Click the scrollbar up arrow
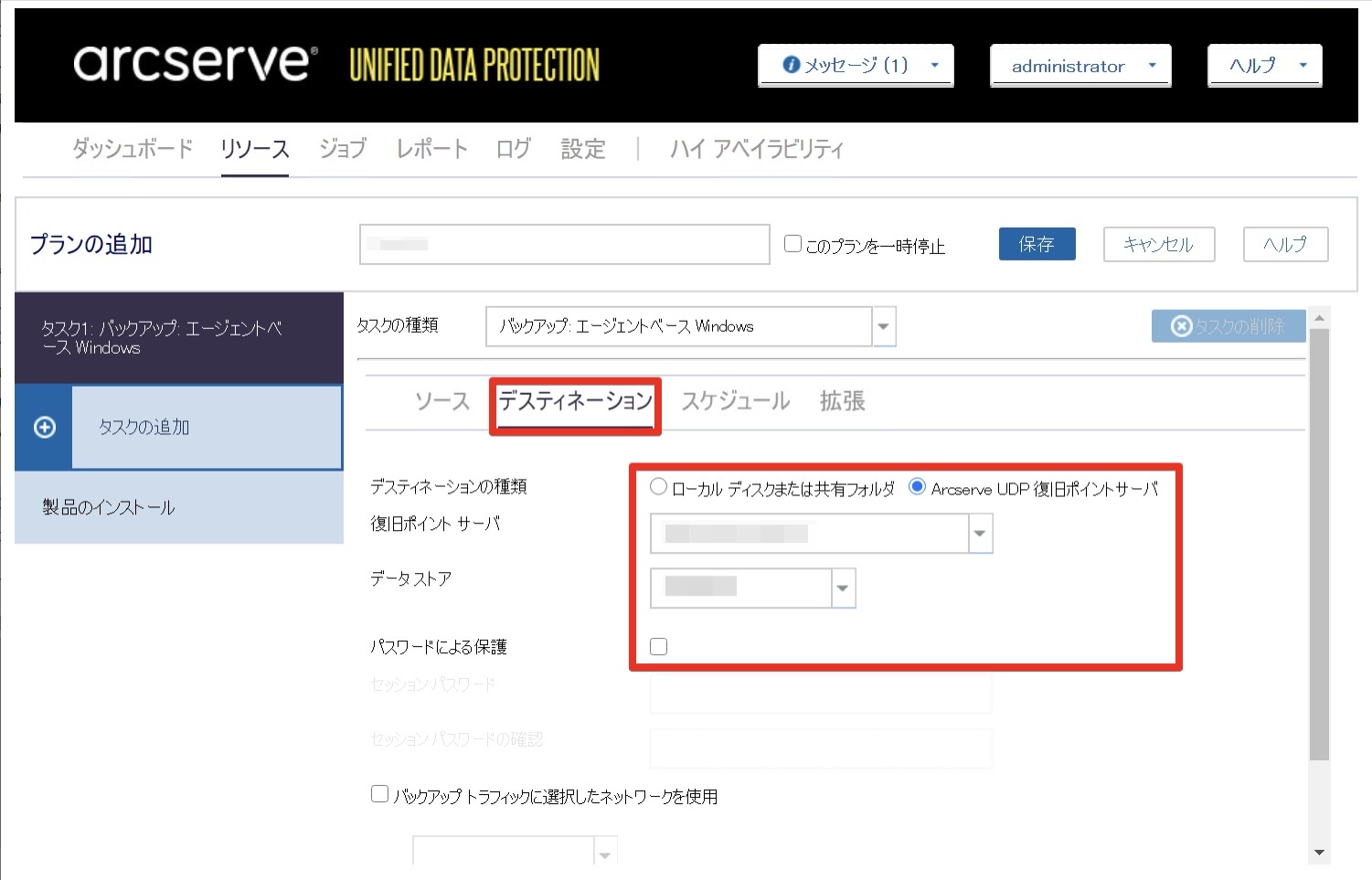This screenshot has height=880, width=1372. click(1319, 318)
